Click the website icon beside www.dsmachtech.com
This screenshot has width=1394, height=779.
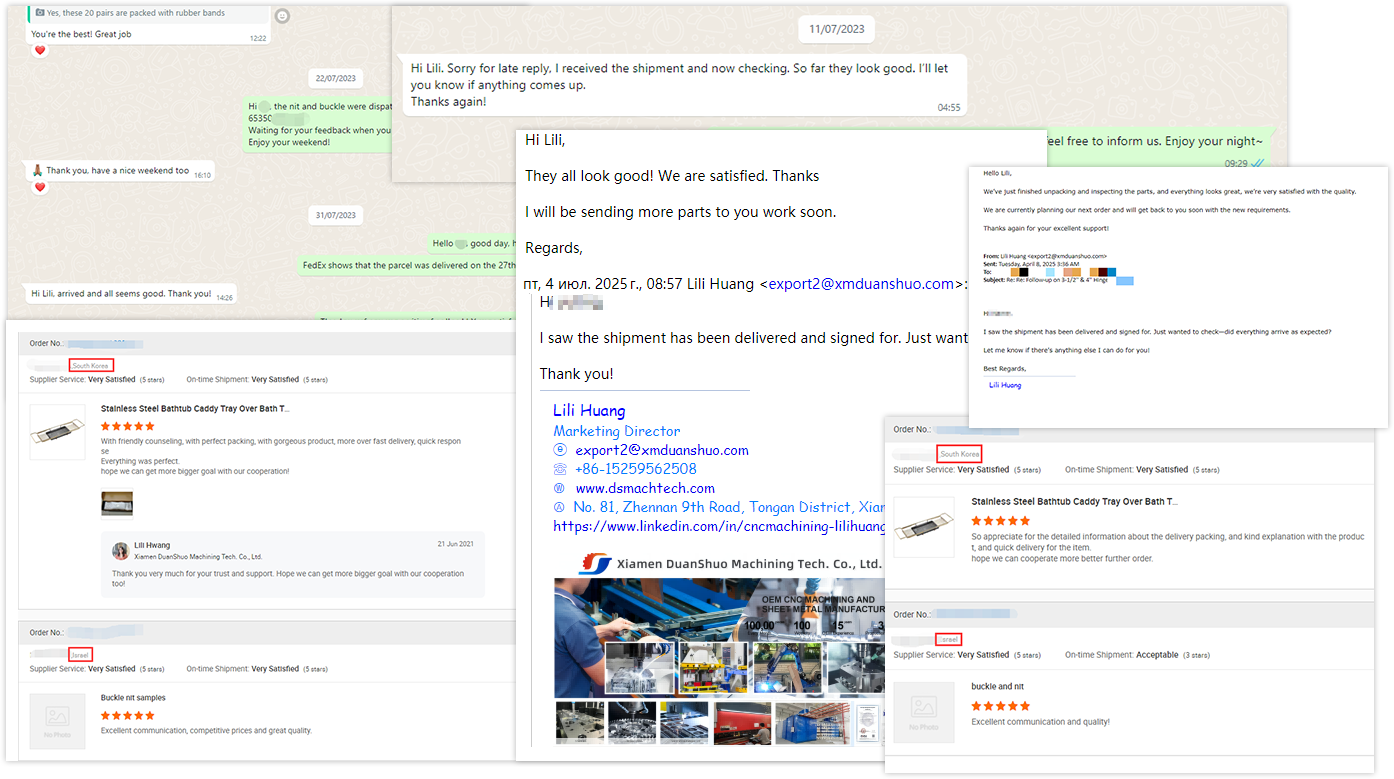click(x=559, y=488)
